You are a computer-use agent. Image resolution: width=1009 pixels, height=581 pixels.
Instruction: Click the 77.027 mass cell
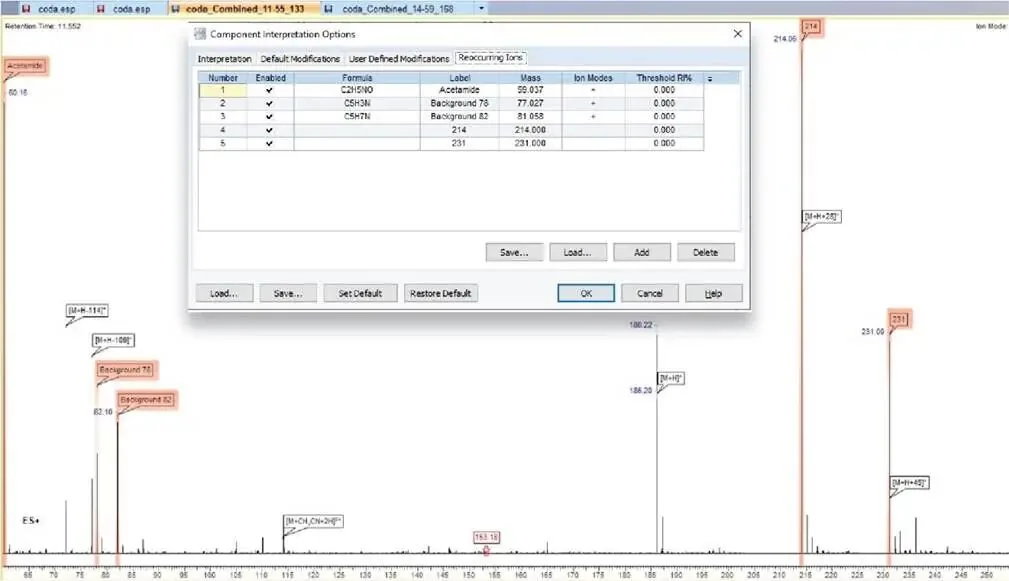[530, 104]
